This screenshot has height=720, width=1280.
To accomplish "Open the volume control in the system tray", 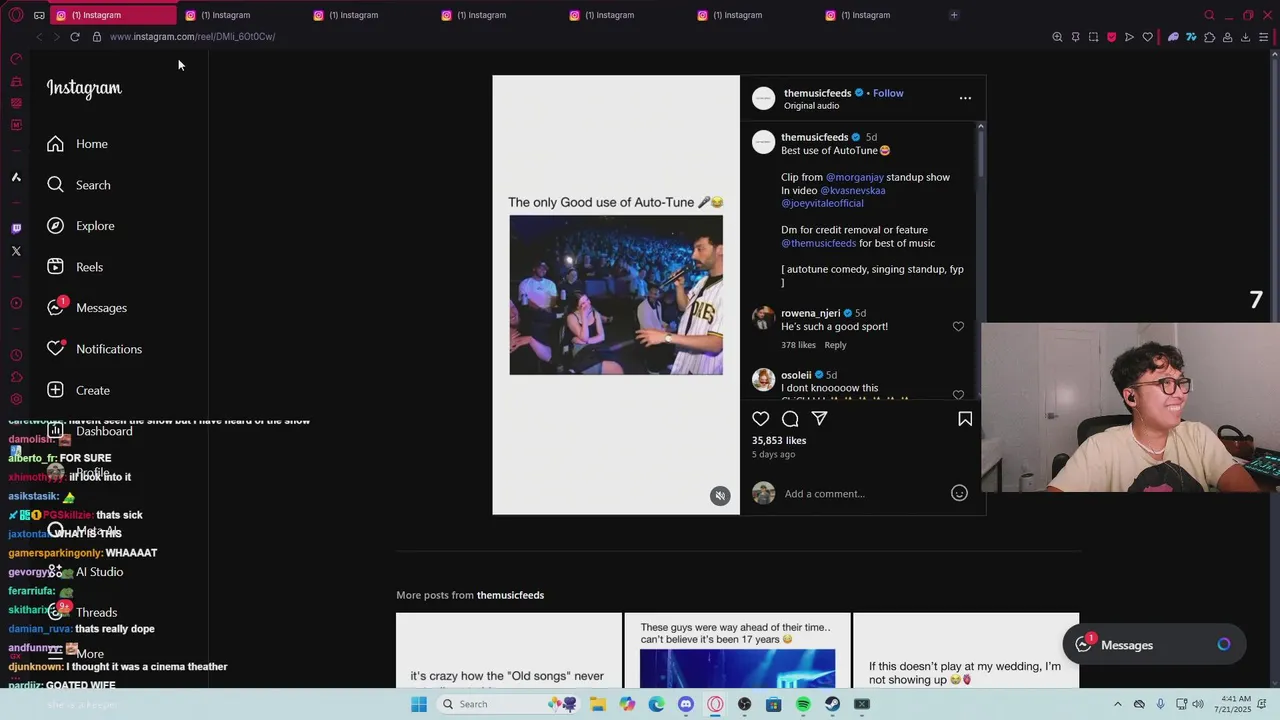I will (1198, 704).
